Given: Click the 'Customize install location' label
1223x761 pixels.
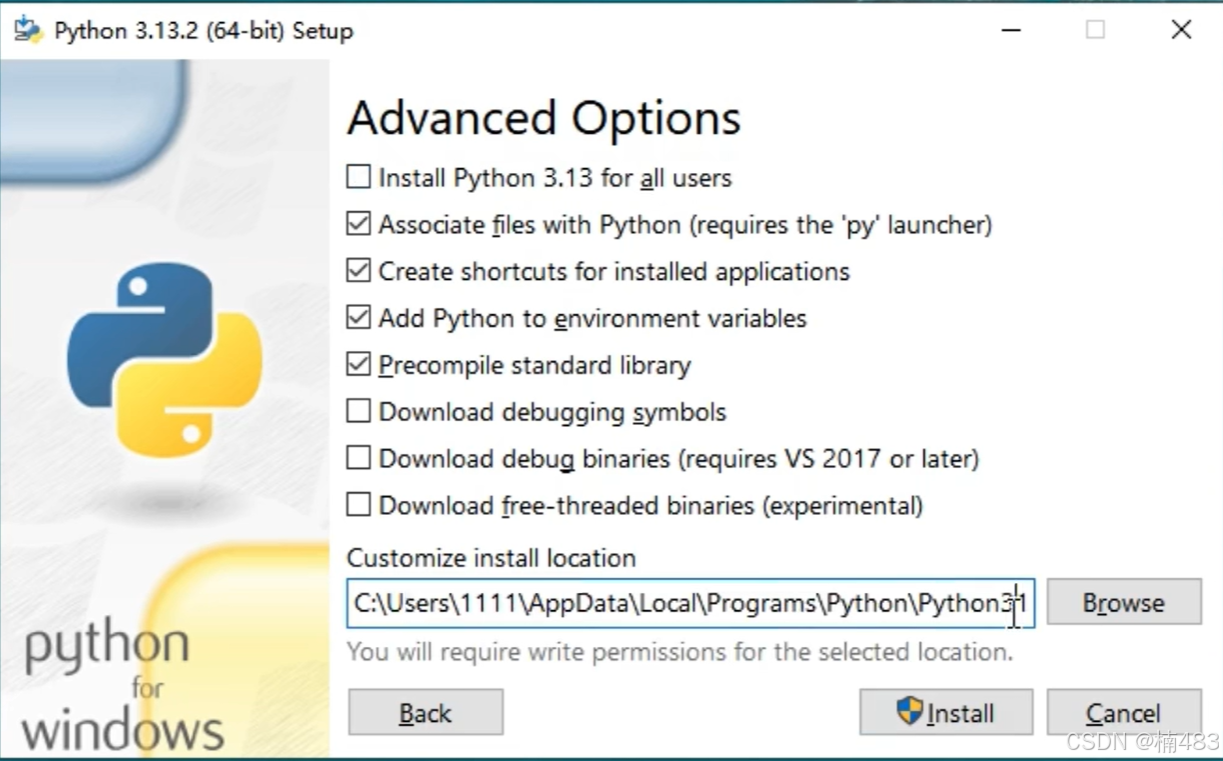Looking at the screenshot, I should (x=491, y=558).
